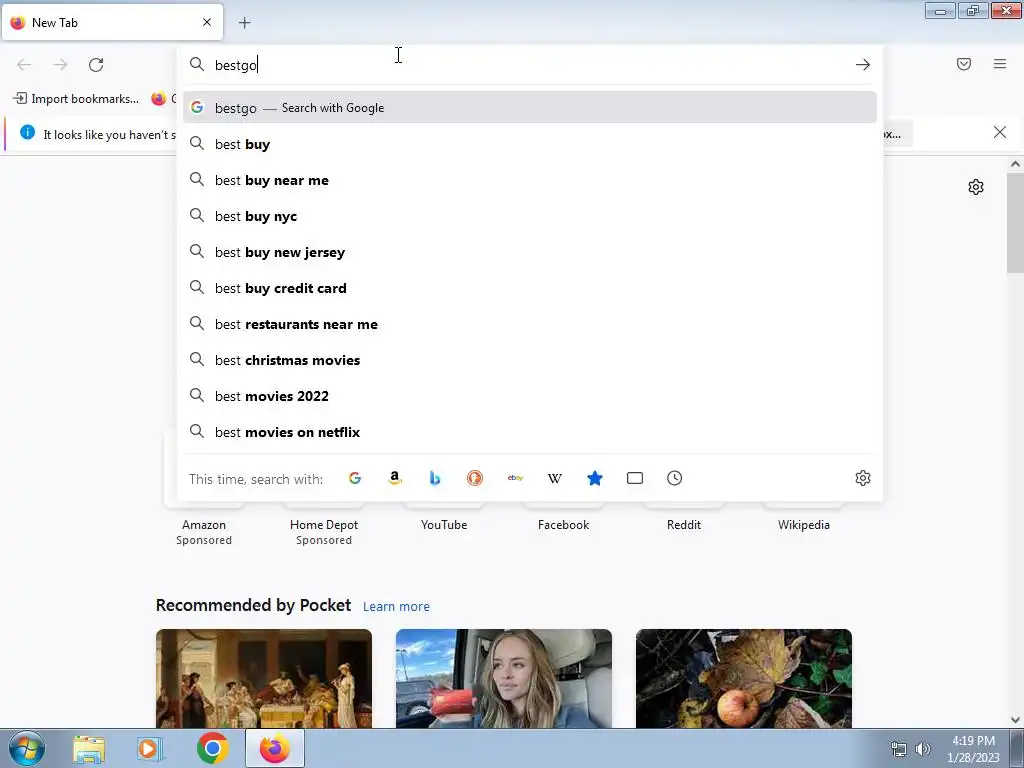Viewport: 1024px width, 768px height.
Task: Choose 'best movies on netflix' suggestion
Action: click(530, 432)
